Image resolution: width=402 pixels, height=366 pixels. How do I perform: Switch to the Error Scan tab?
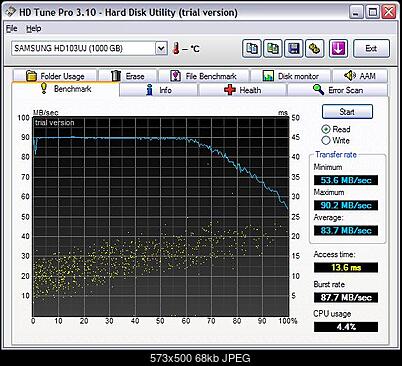(x=338, y=90)
